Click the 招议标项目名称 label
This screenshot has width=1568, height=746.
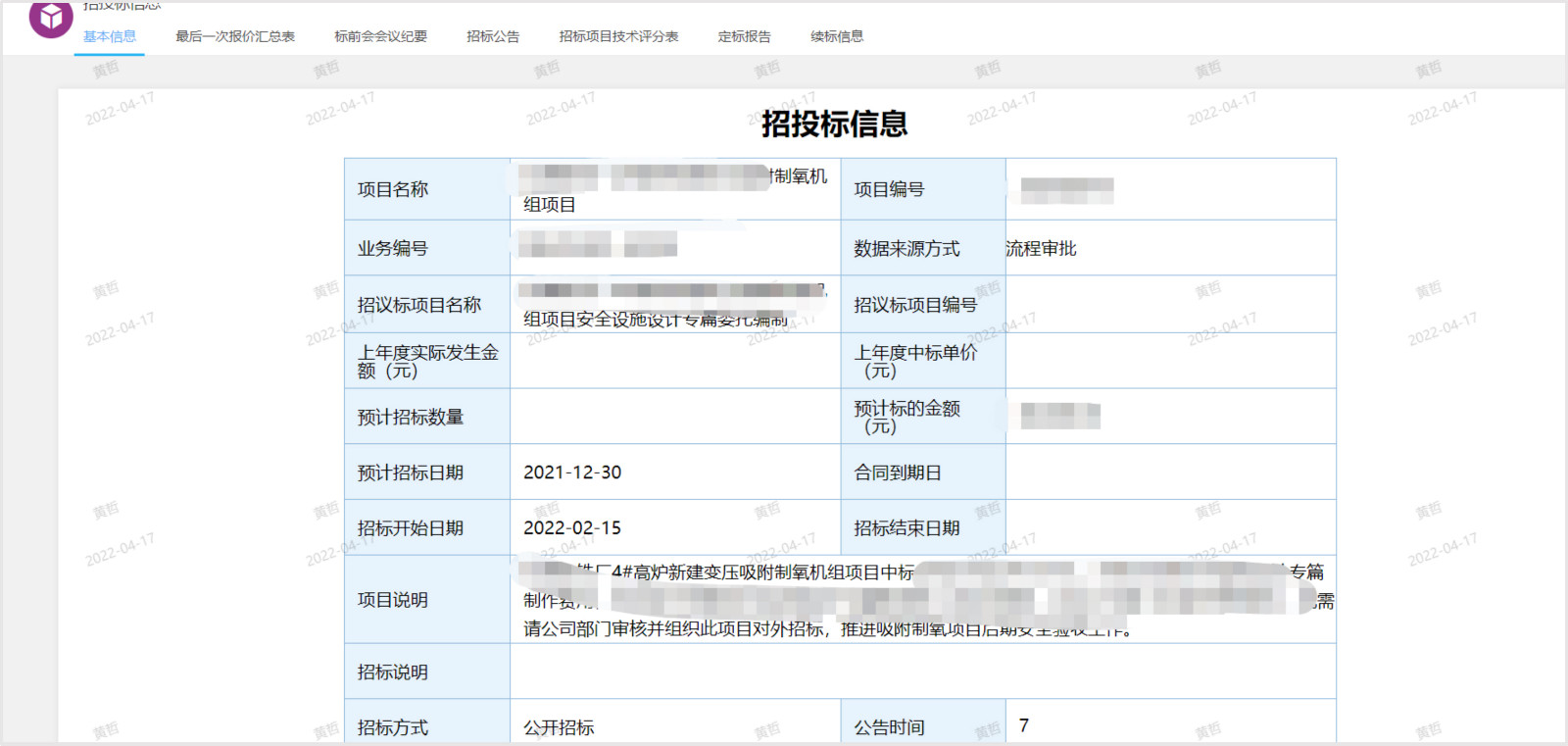pyautogui.click(x=419, y=305)
